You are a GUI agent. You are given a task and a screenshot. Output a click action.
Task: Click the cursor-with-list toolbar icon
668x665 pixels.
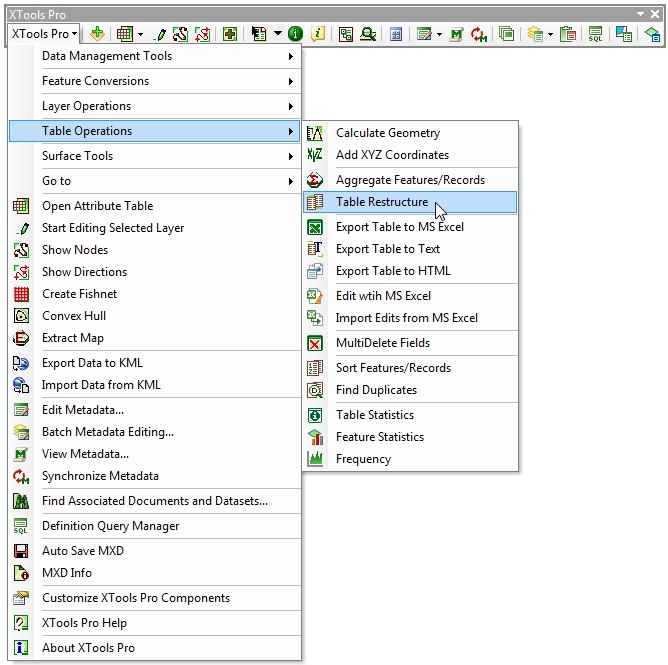click(259, 34)
